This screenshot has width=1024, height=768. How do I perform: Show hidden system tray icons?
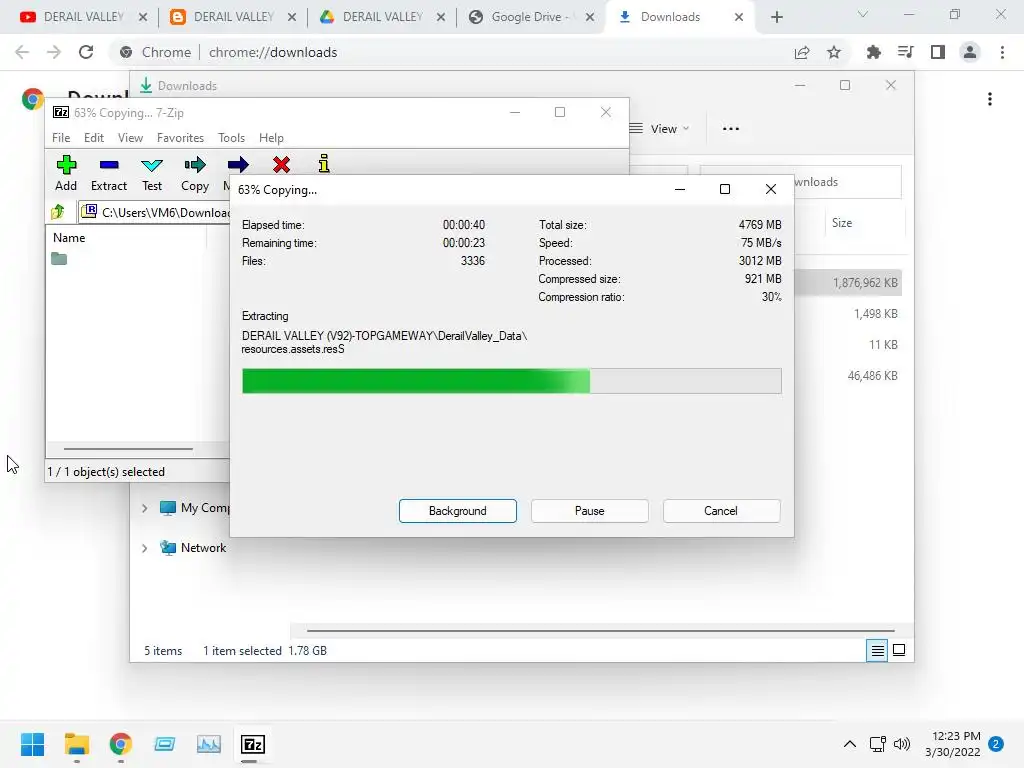click(850, 744)
